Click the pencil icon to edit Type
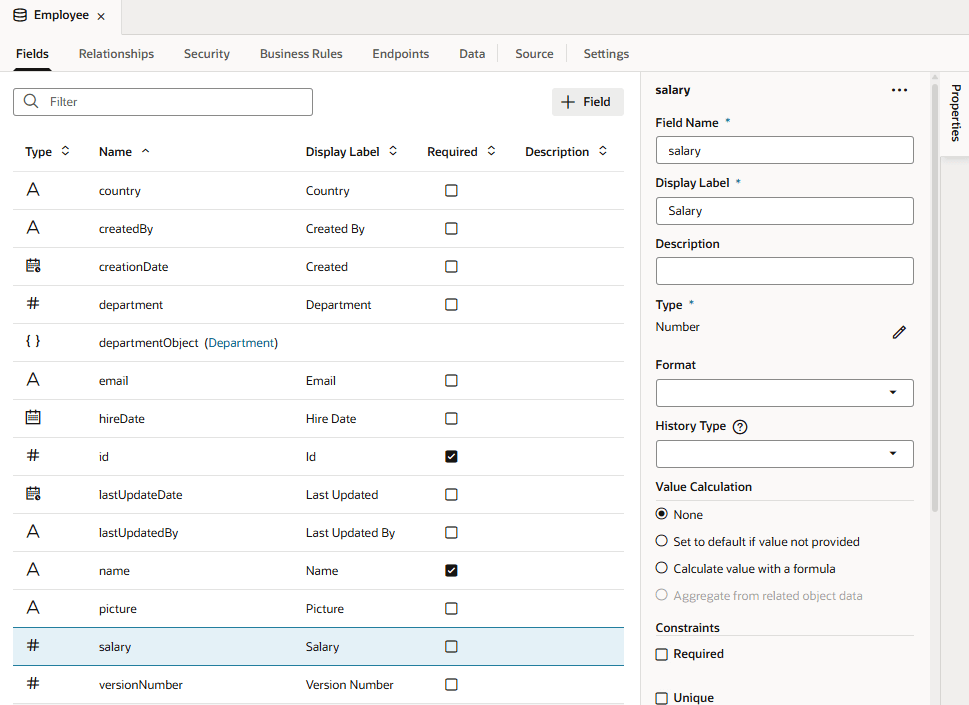The image size is (969, 705). tap(899, 332)
